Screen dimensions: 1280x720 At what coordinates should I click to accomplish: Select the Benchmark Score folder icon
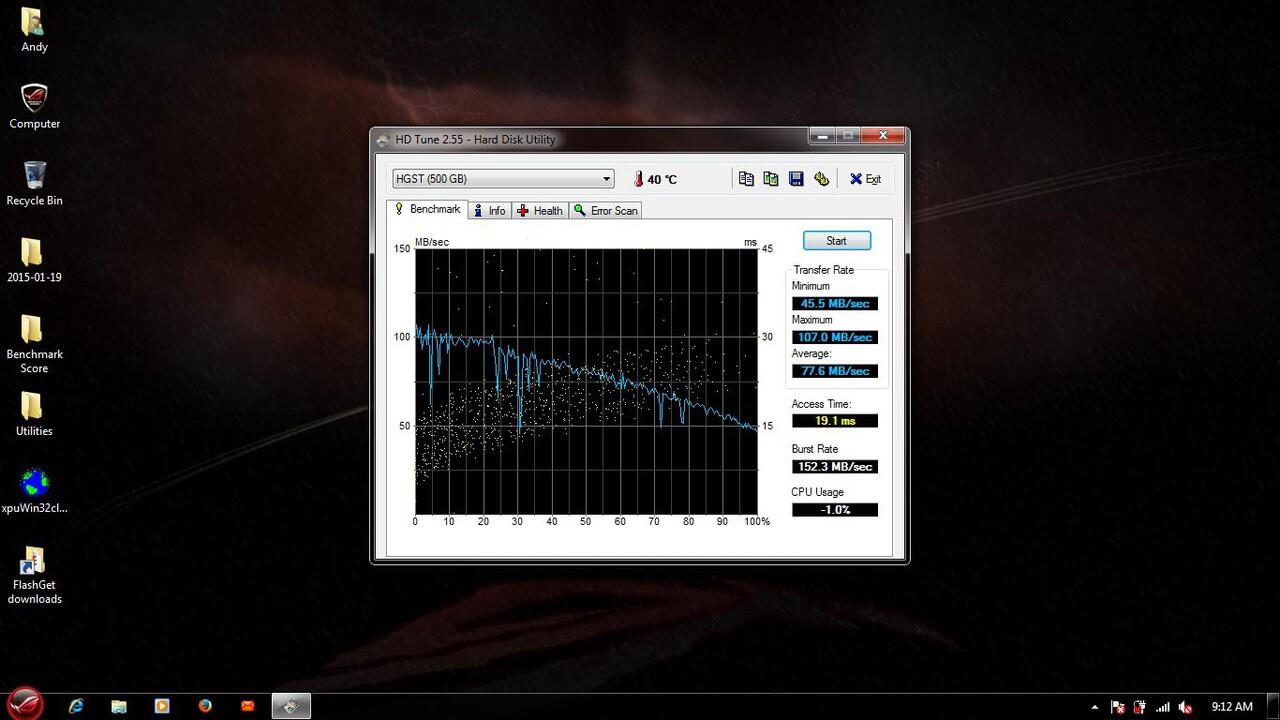[34, 345]
